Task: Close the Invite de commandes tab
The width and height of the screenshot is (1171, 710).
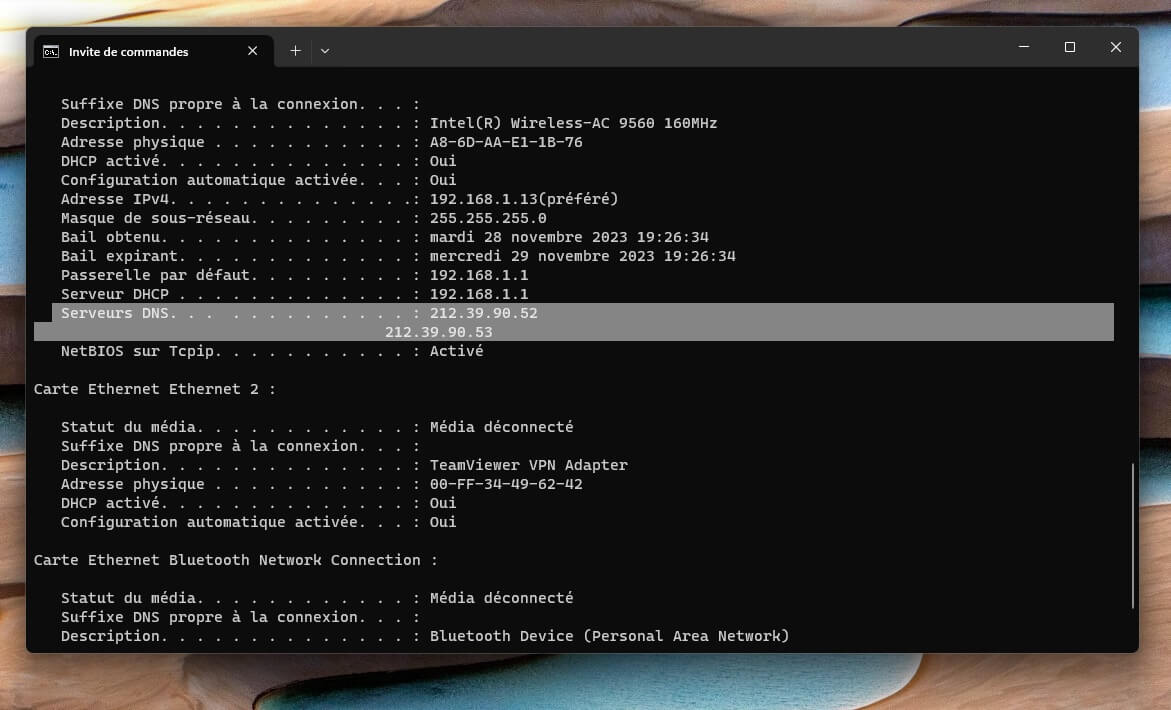Action: (x=252, y=51)
